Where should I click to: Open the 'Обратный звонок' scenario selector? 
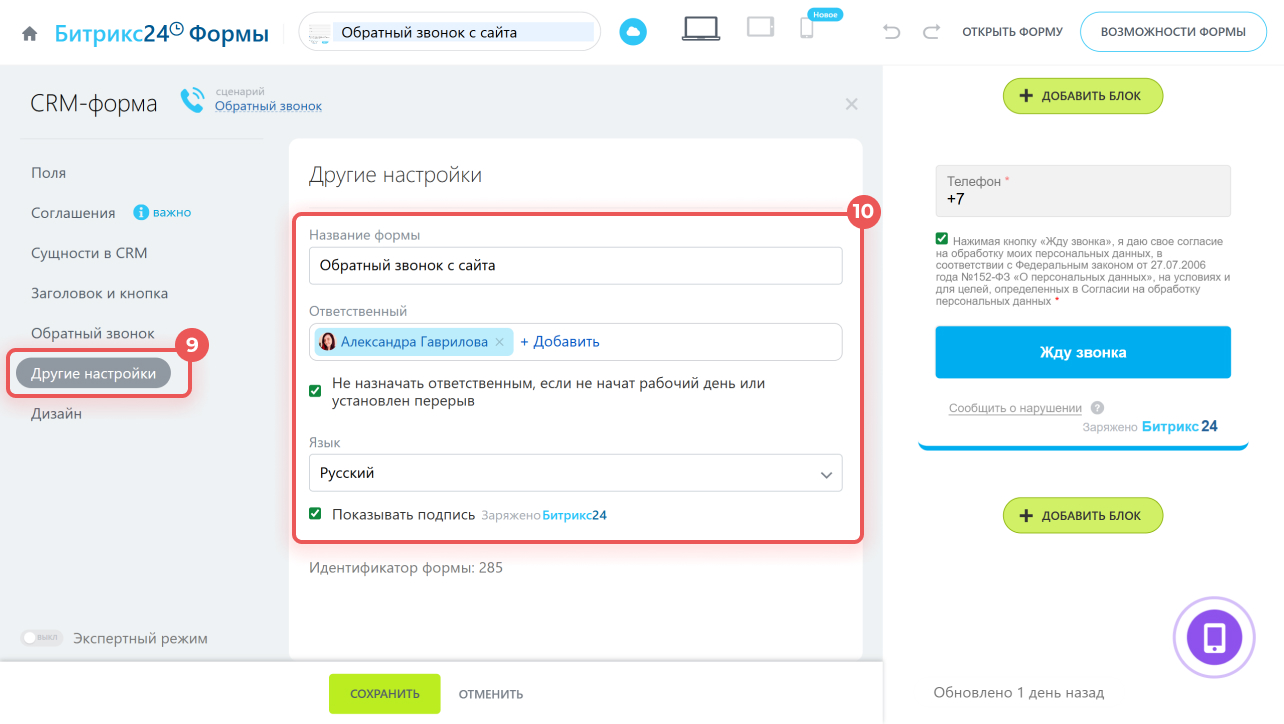[268, 106]
